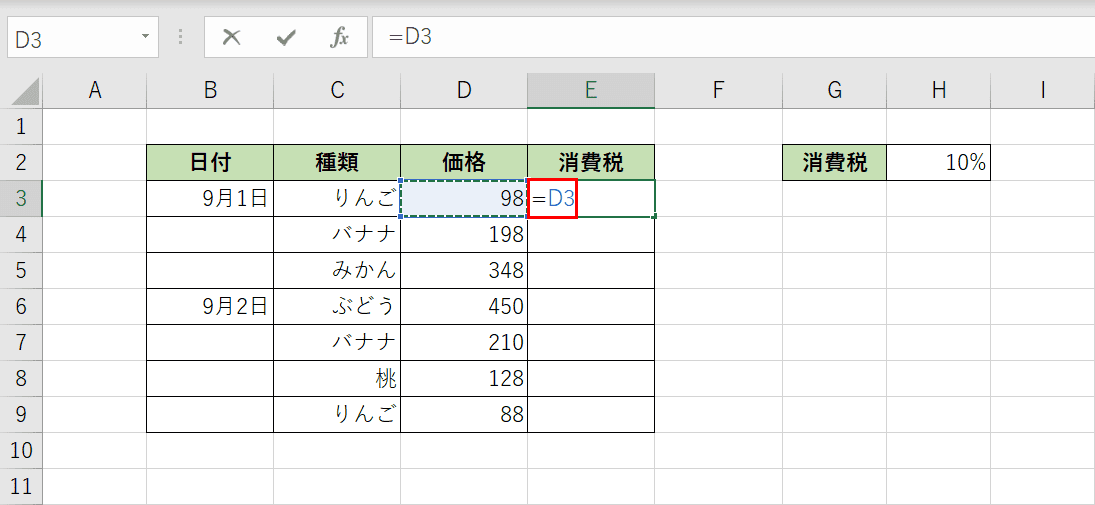
Task: Select the empty tax cell beside 450
Action: (591, 307)
